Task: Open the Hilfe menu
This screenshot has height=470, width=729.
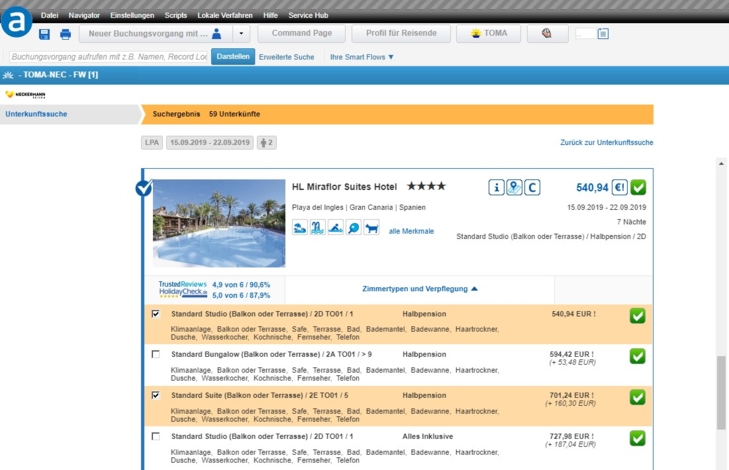Action: pyautogui.click(x=270, y=15)
